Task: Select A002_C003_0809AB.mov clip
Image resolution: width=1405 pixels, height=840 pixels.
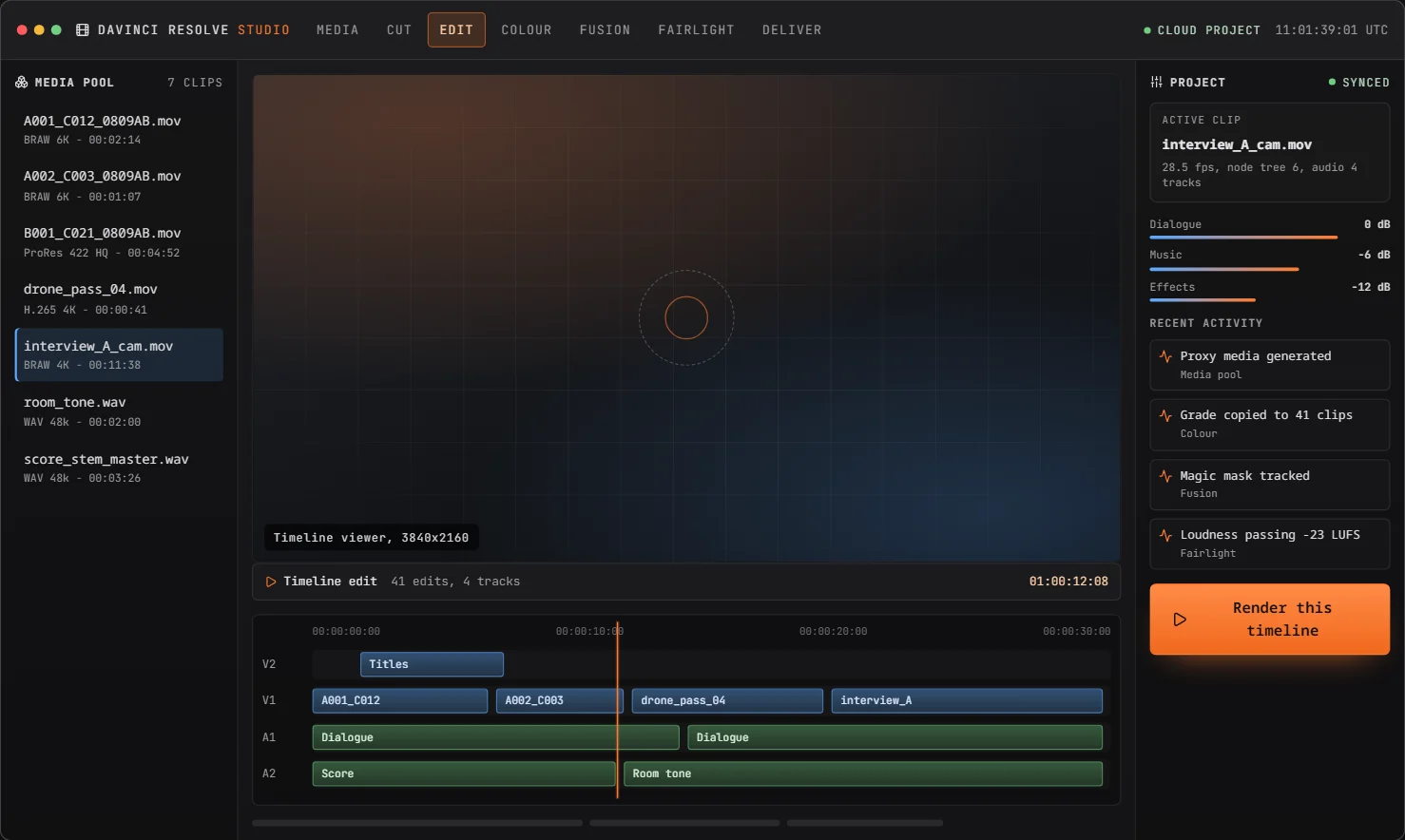Action: coord(120,186)
